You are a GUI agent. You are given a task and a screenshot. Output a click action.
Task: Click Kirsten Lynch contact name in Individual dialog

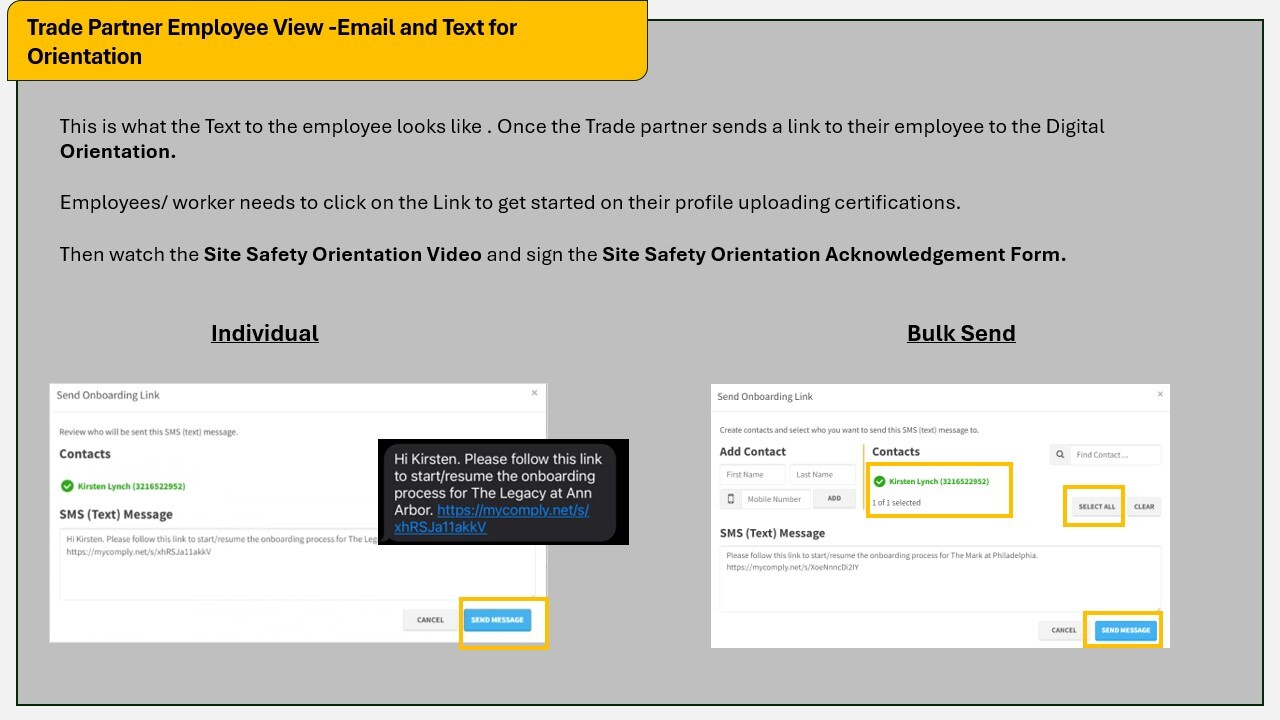(x=131, y=486)
